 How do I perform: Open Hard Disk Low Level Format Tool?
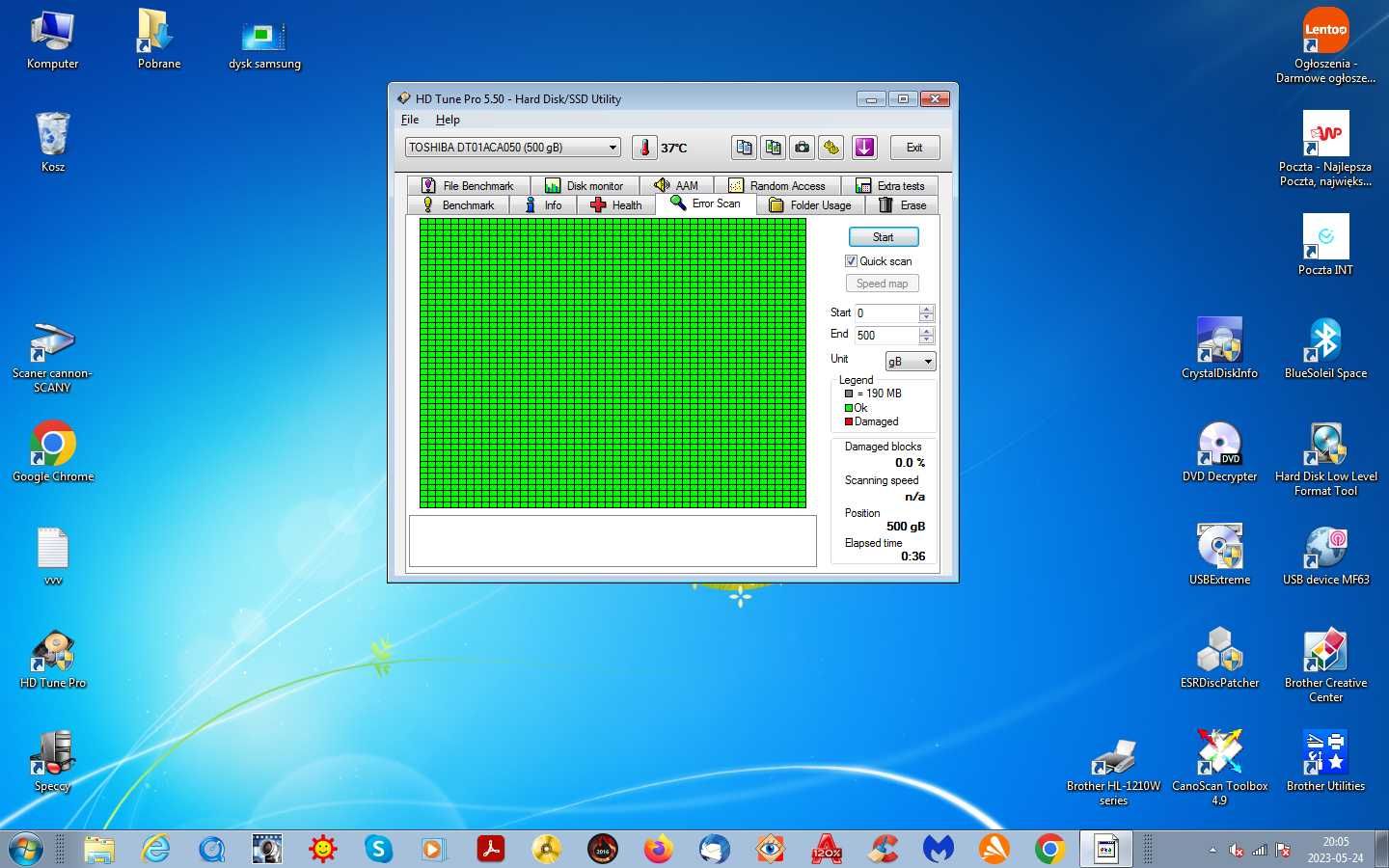pyautogui.click(x=1325, y=459)
